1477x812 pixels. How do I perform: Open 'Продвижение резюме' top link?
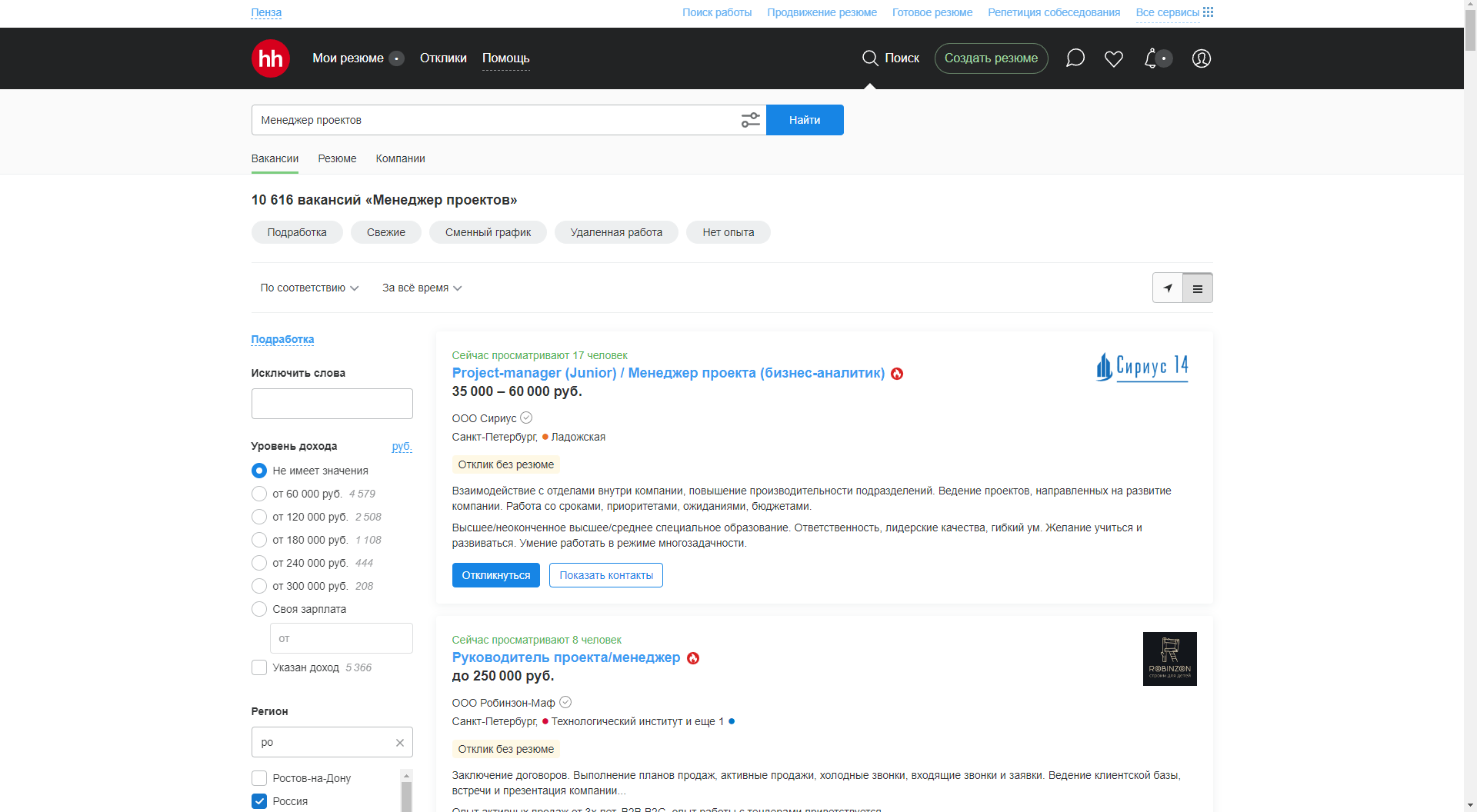click(822, 12)
